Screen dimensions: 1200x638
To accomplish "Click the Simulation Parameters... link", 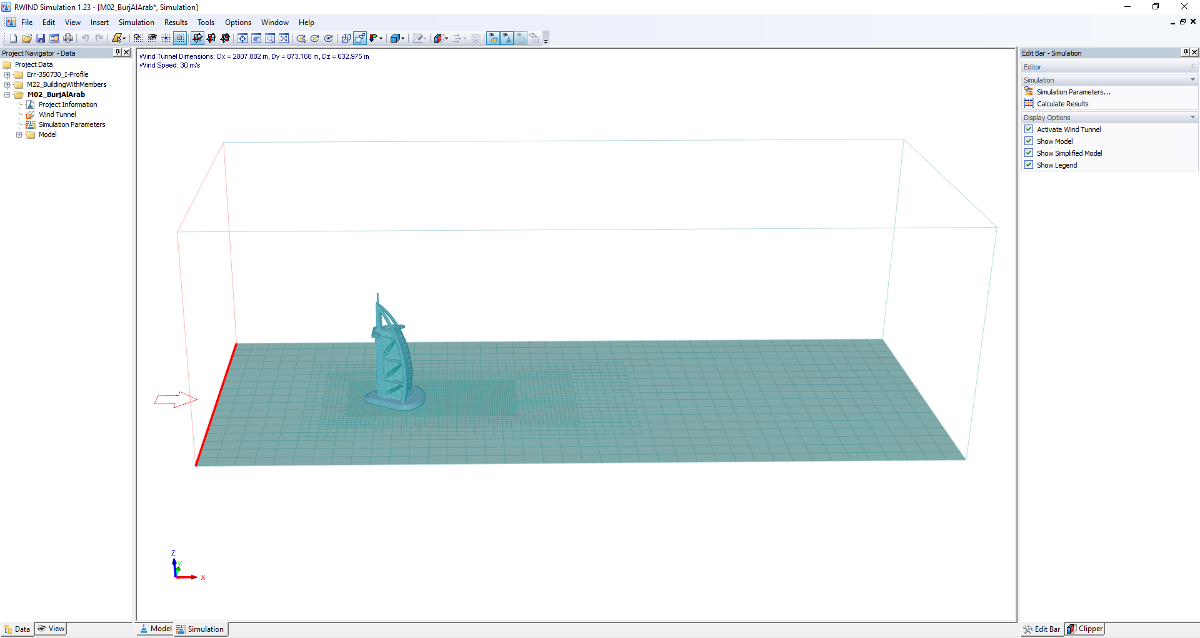I will [x=1073, y=92].
